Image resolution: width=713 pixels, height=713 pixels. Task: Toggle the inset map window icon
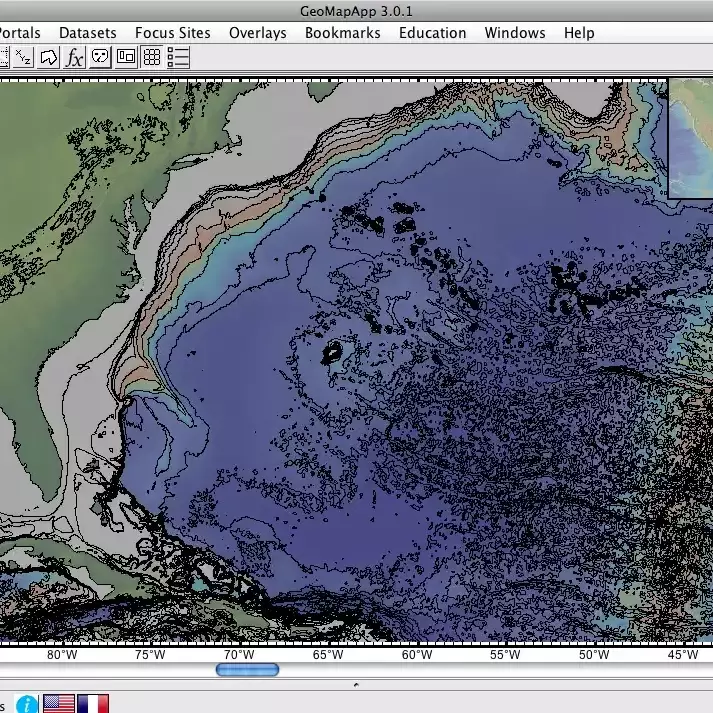126,57
